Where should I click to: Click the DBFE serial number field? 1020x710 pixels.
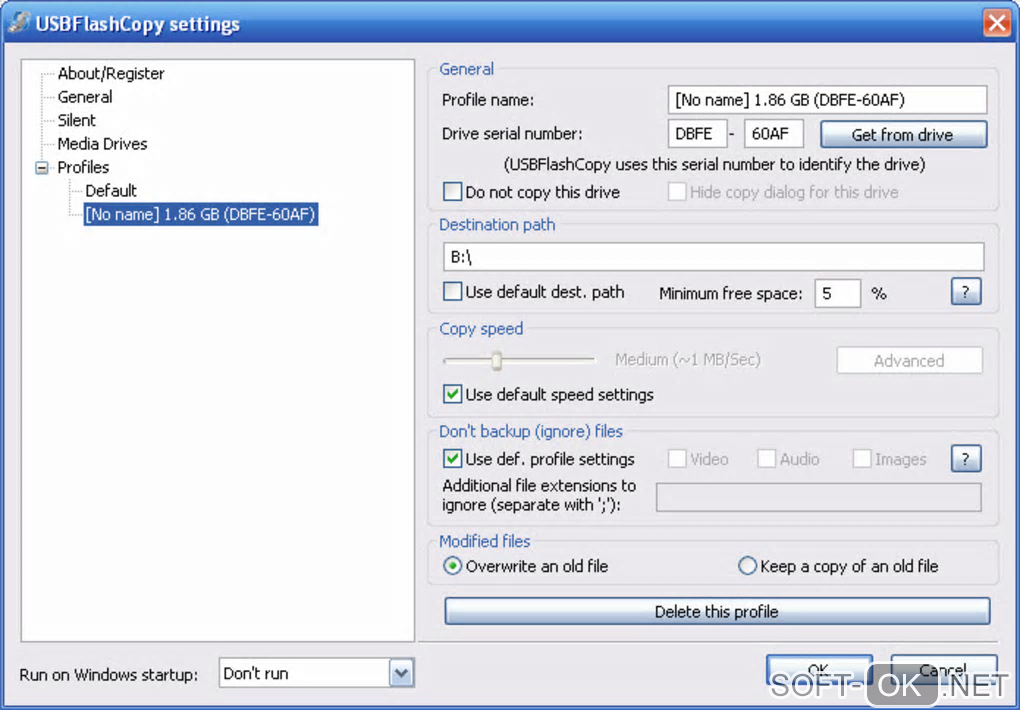coord(697,134)
